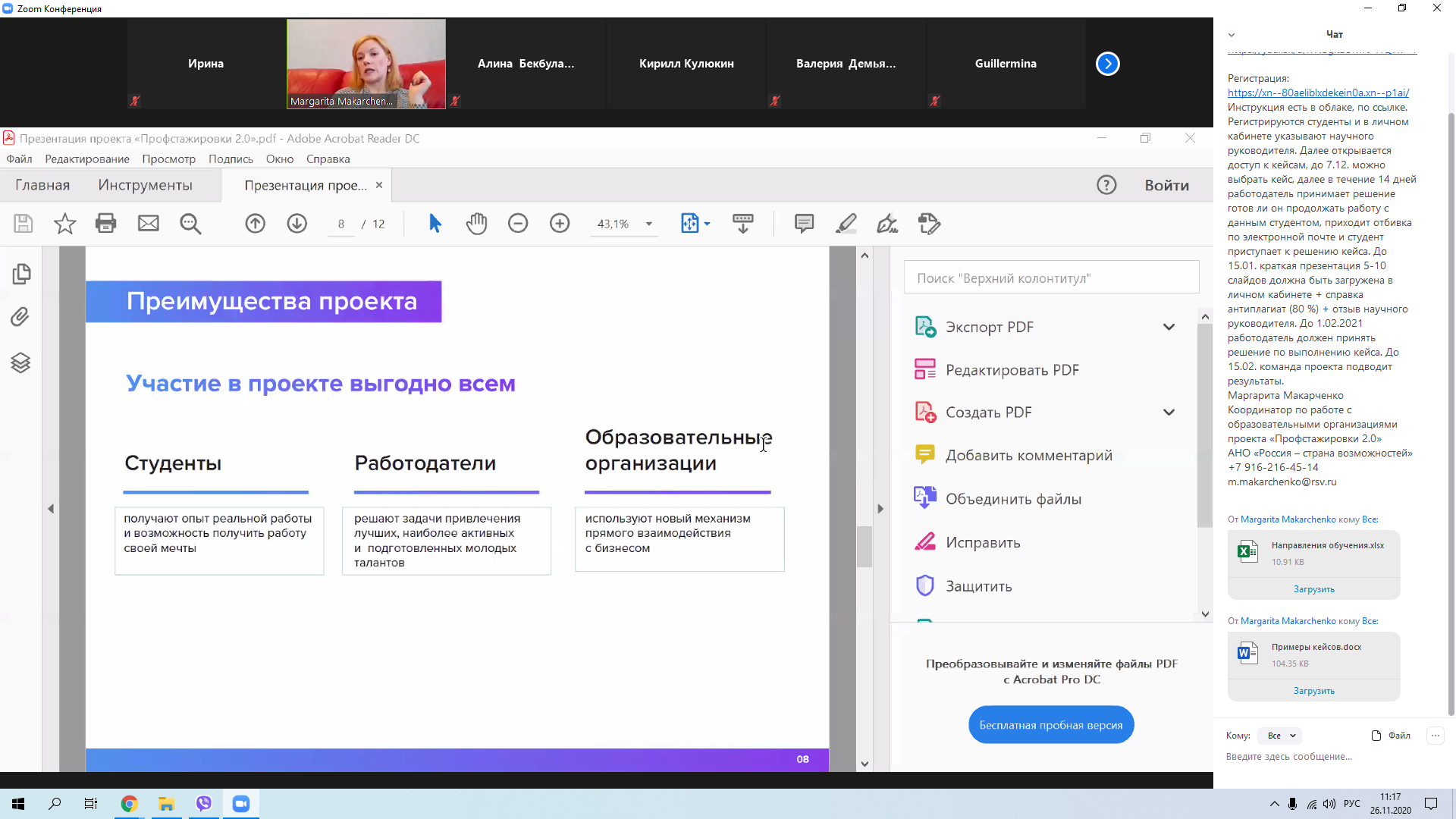Image resolution: width=1456 pixels, height=819 pixels.
Task: Select the highlighter pen tool
Action: pos(846,223)
